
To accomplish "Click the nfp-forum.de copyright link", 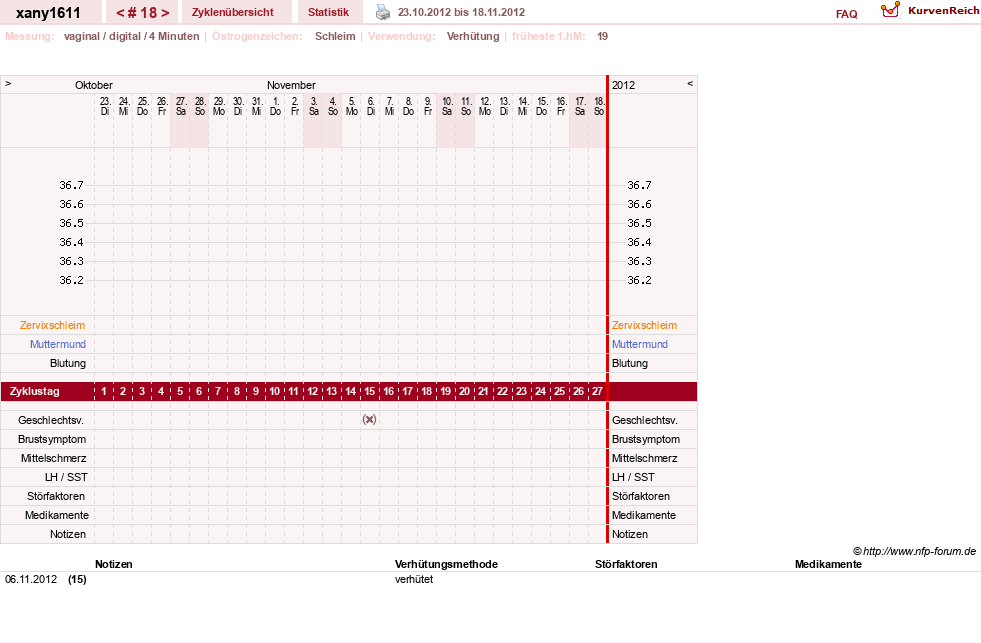I will [914, 551].
